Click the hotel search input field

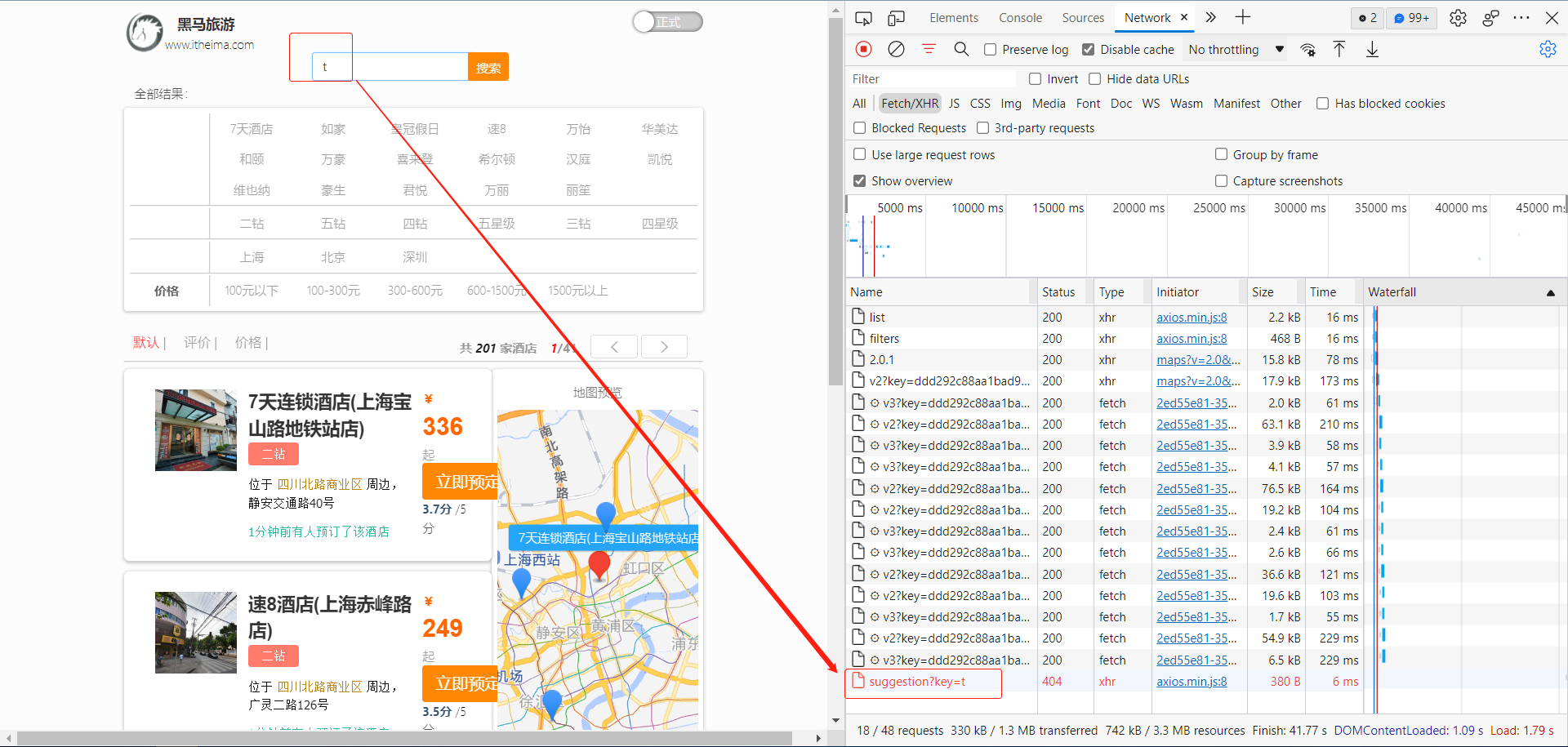pyautogui.click(x=390, y=67)
